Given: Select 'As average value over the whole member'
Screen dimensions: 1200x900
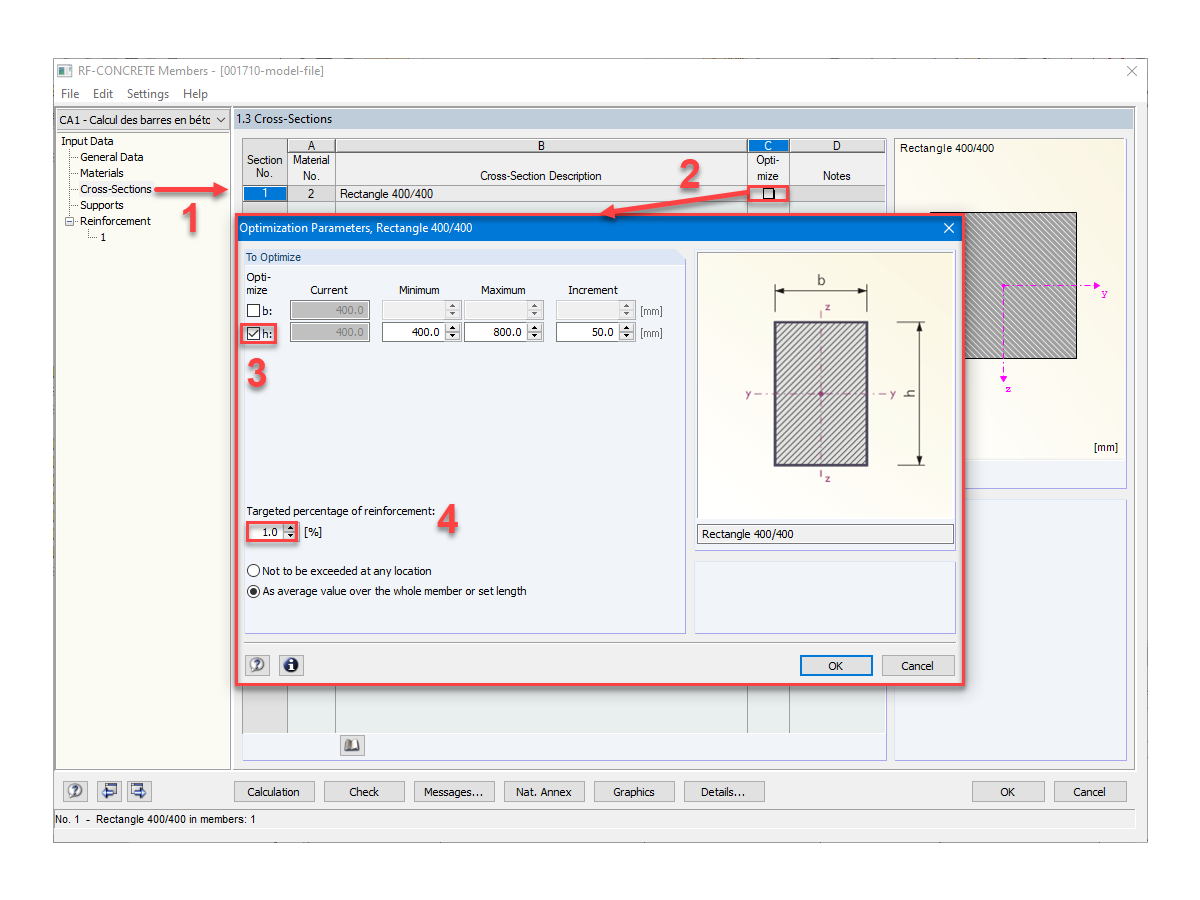Looking at the screenshot, I should pos(386,591).
